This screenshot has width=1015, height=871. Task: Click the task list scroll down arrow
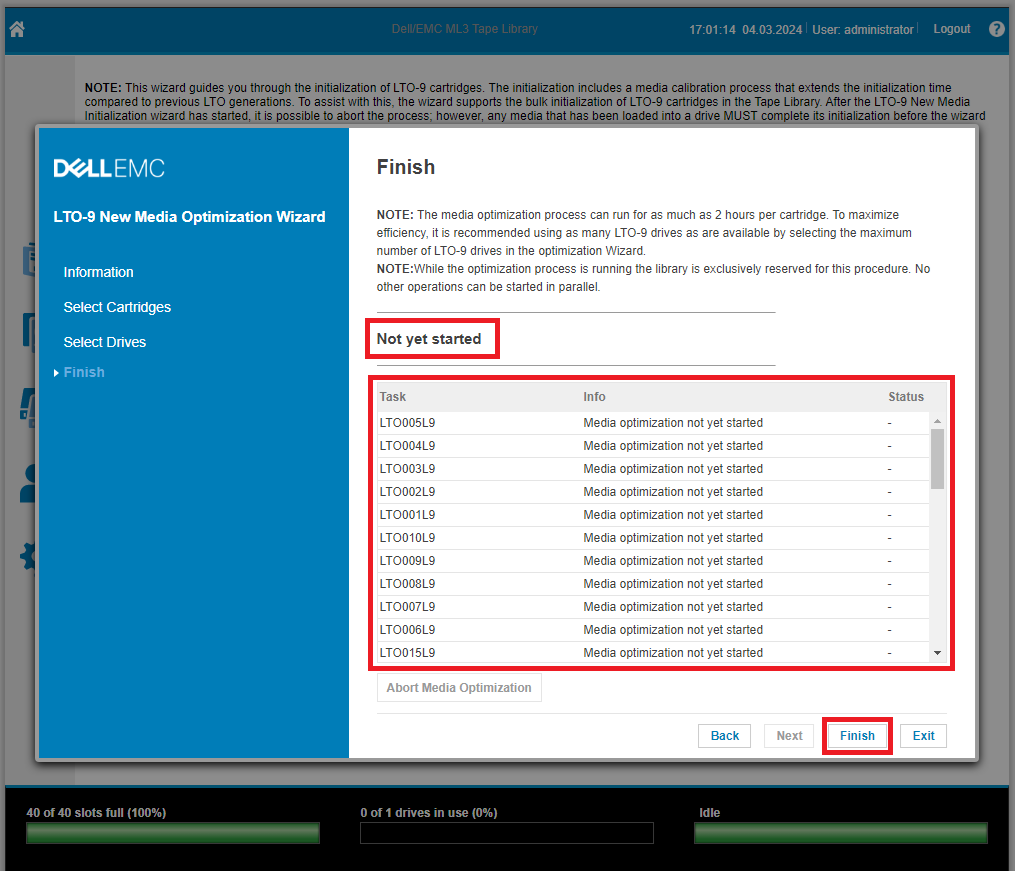click(x=937, y=653)
